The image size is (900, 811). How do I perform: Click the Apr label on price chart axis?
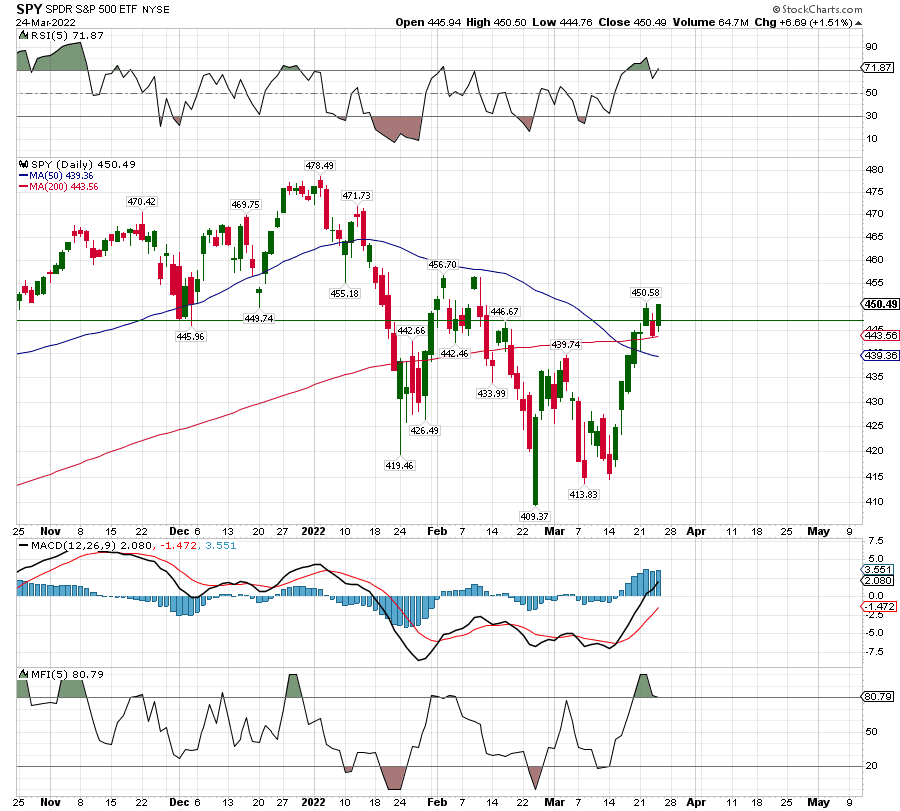[696, 531]
